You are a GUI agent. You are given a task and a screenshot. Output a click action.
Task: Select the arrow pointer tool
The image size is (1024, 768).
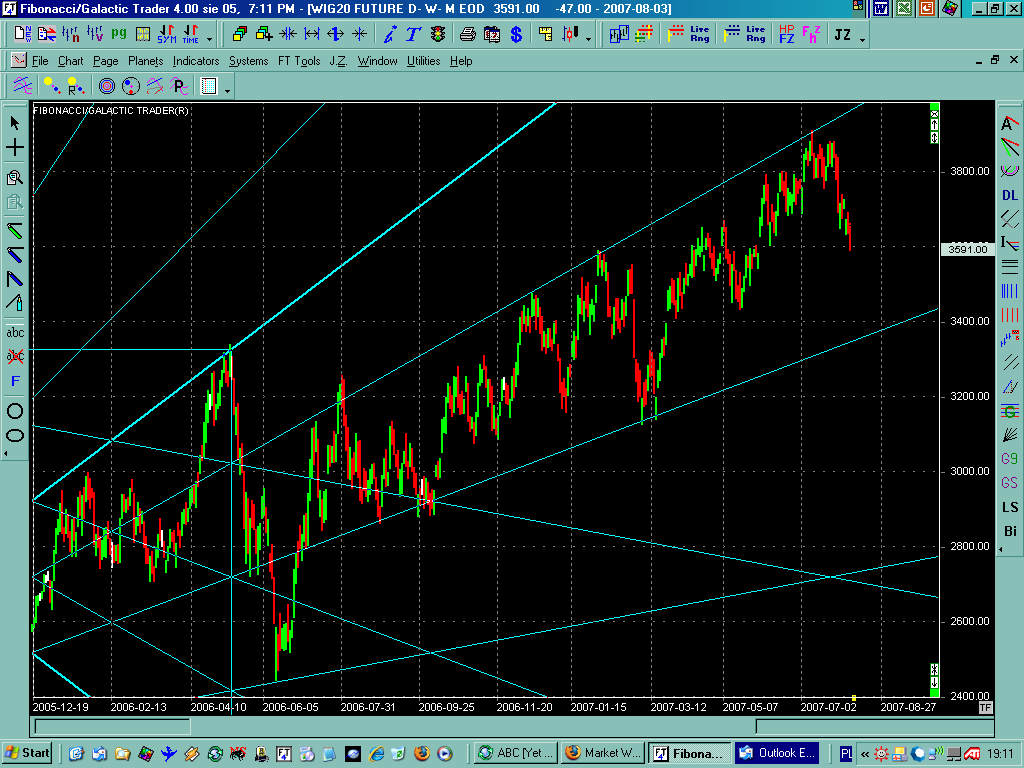point(15,123)
